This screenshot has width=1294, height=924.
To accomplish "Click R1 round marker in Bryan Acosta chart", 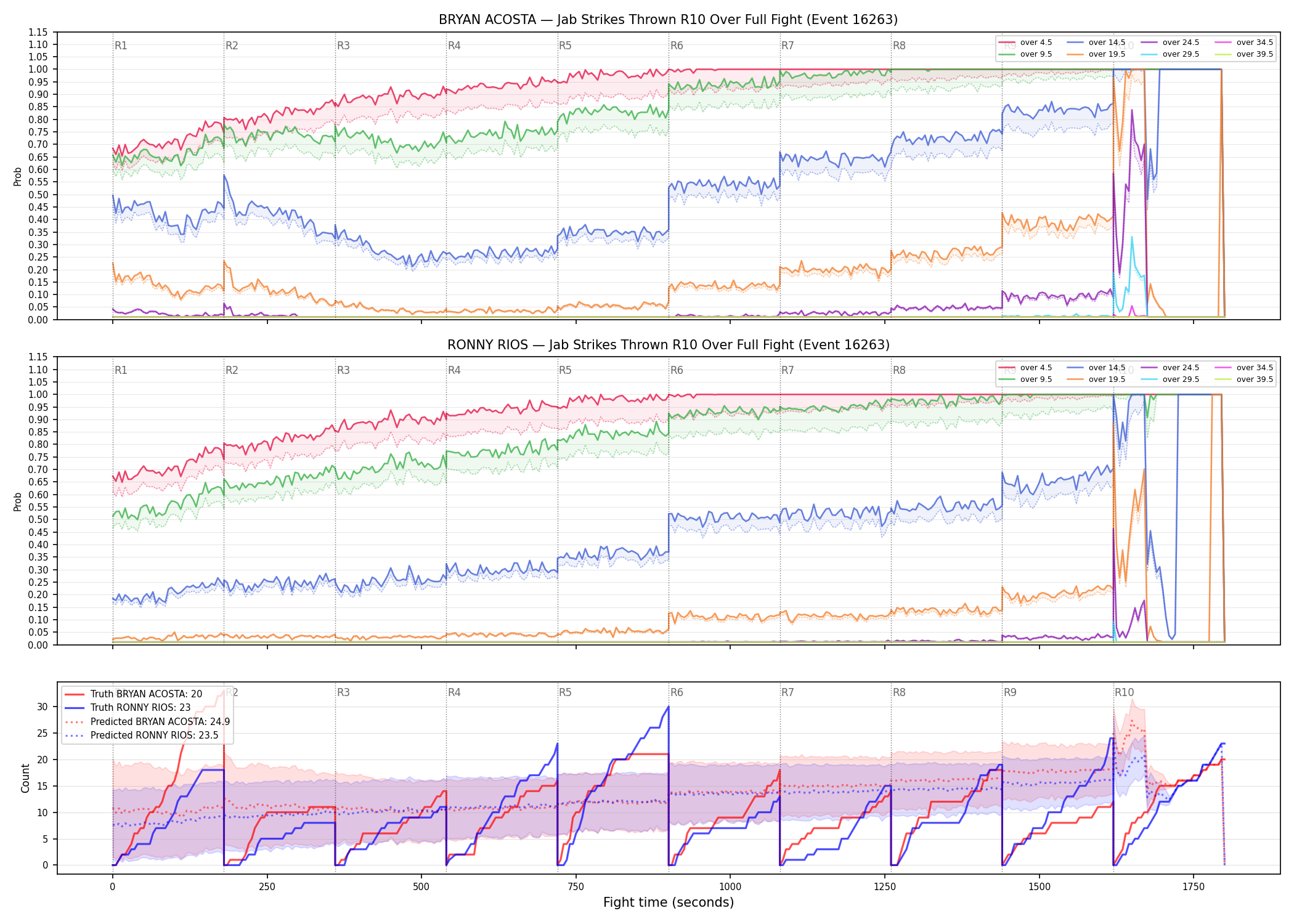I will [x=121, y=46].
